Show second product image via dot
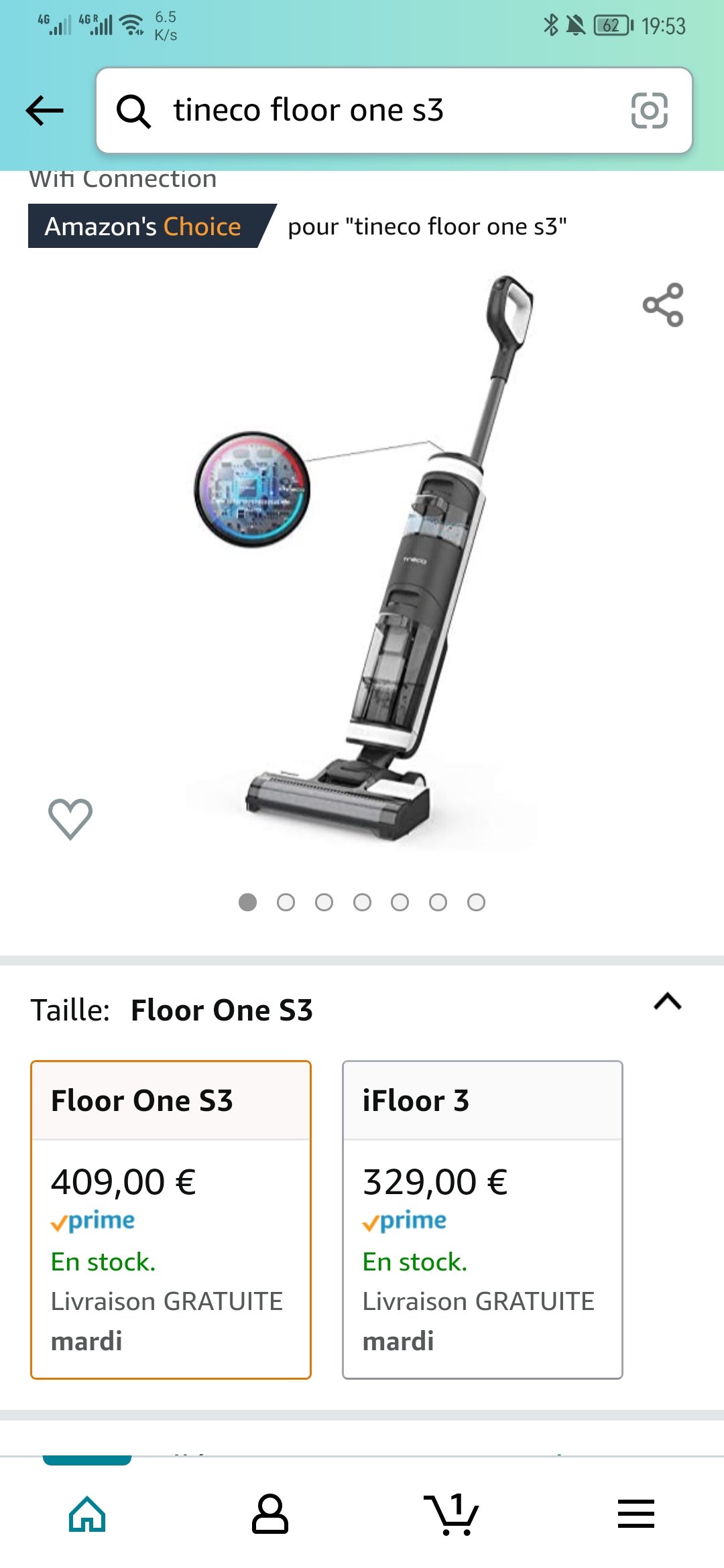The image size is (724, 1568). tap(286, 903)
